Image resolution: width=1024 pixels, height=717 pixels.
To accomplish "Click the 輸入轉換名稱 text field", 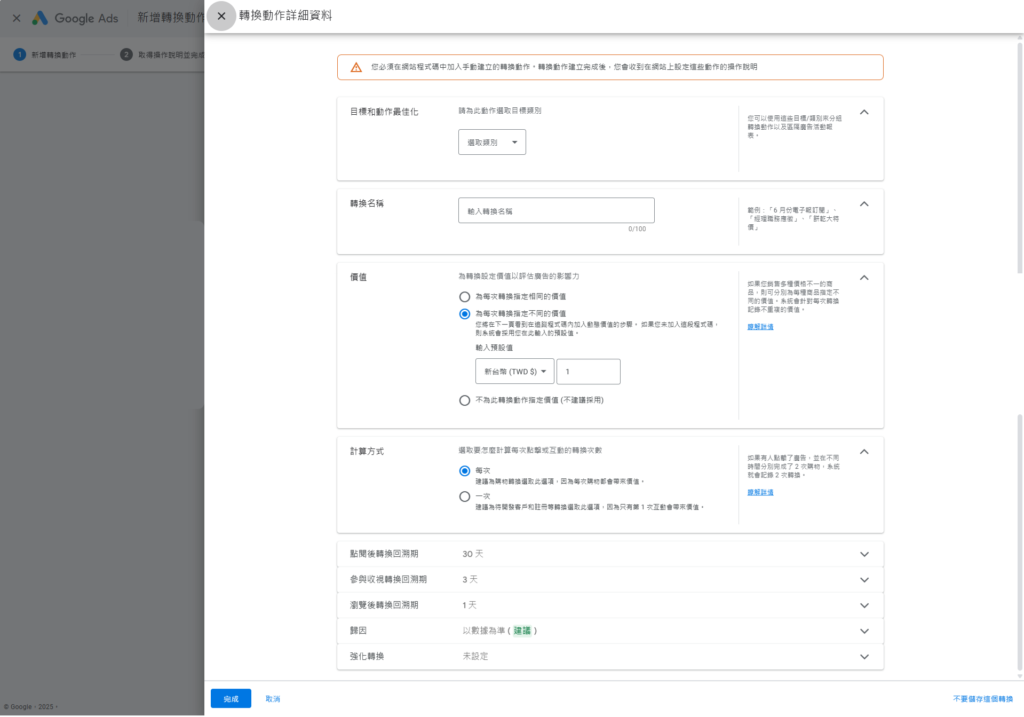I will (556, 211).
